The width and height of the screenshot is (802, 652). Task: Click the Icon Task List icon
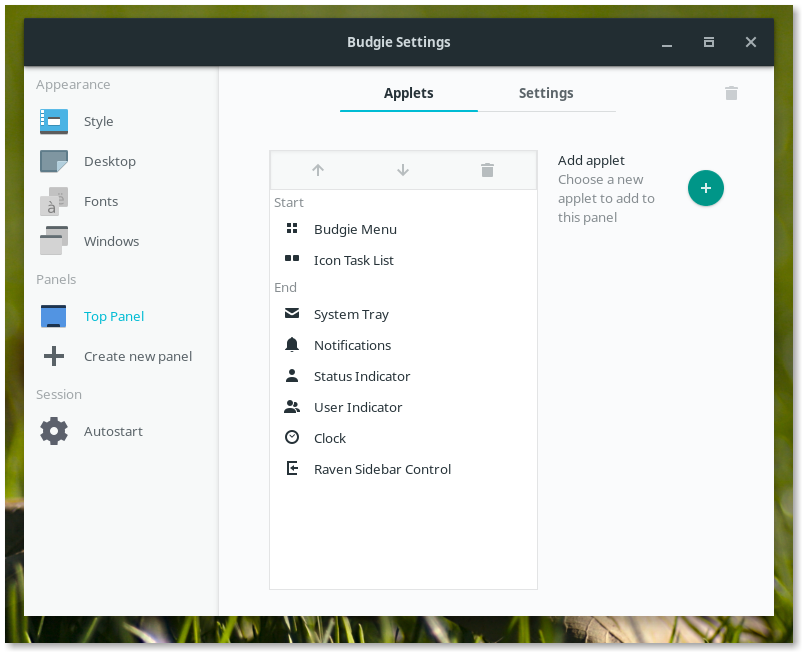(292, 259)
